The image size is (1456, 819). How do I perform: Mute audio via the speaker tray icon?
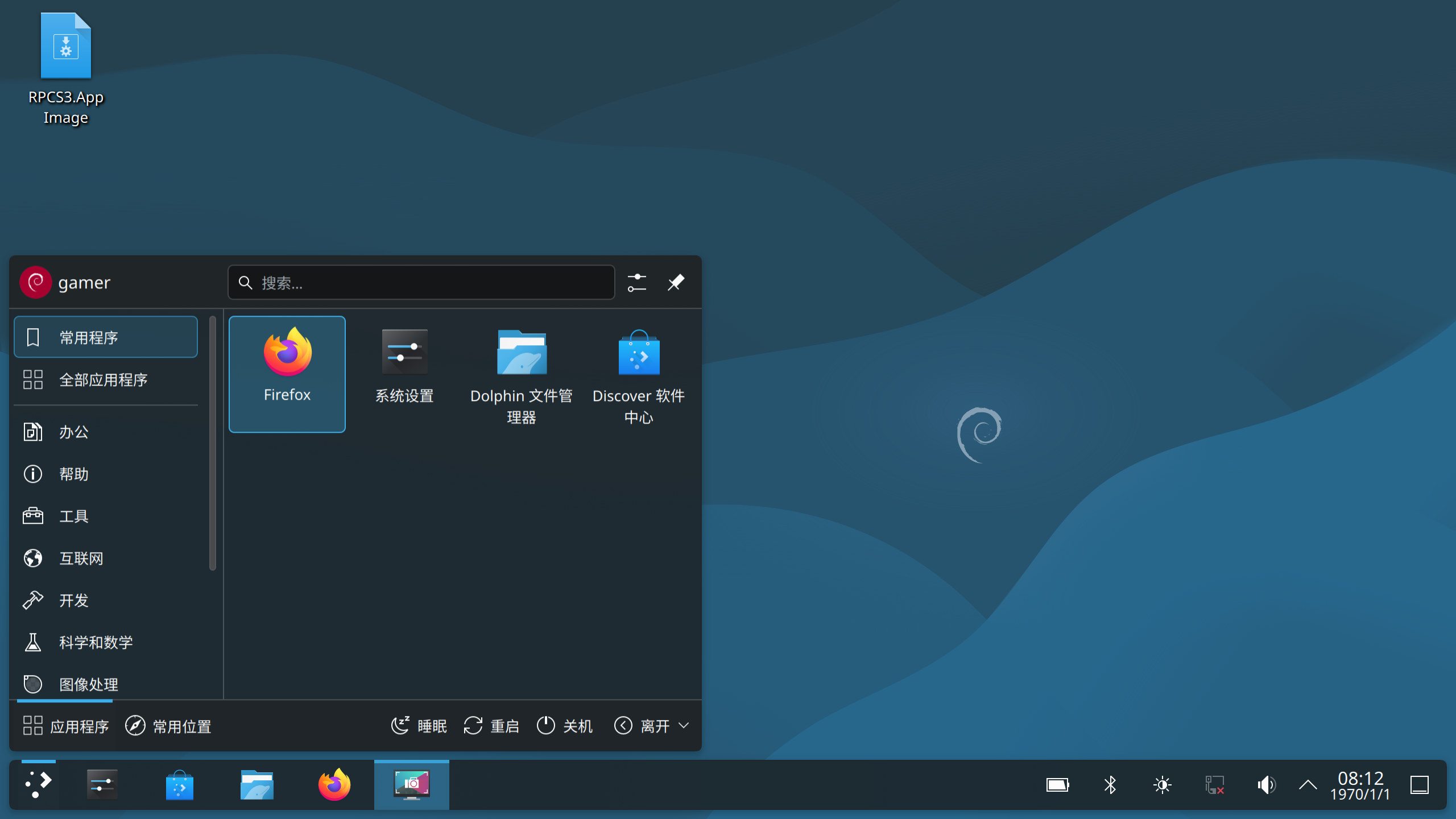1267,785
